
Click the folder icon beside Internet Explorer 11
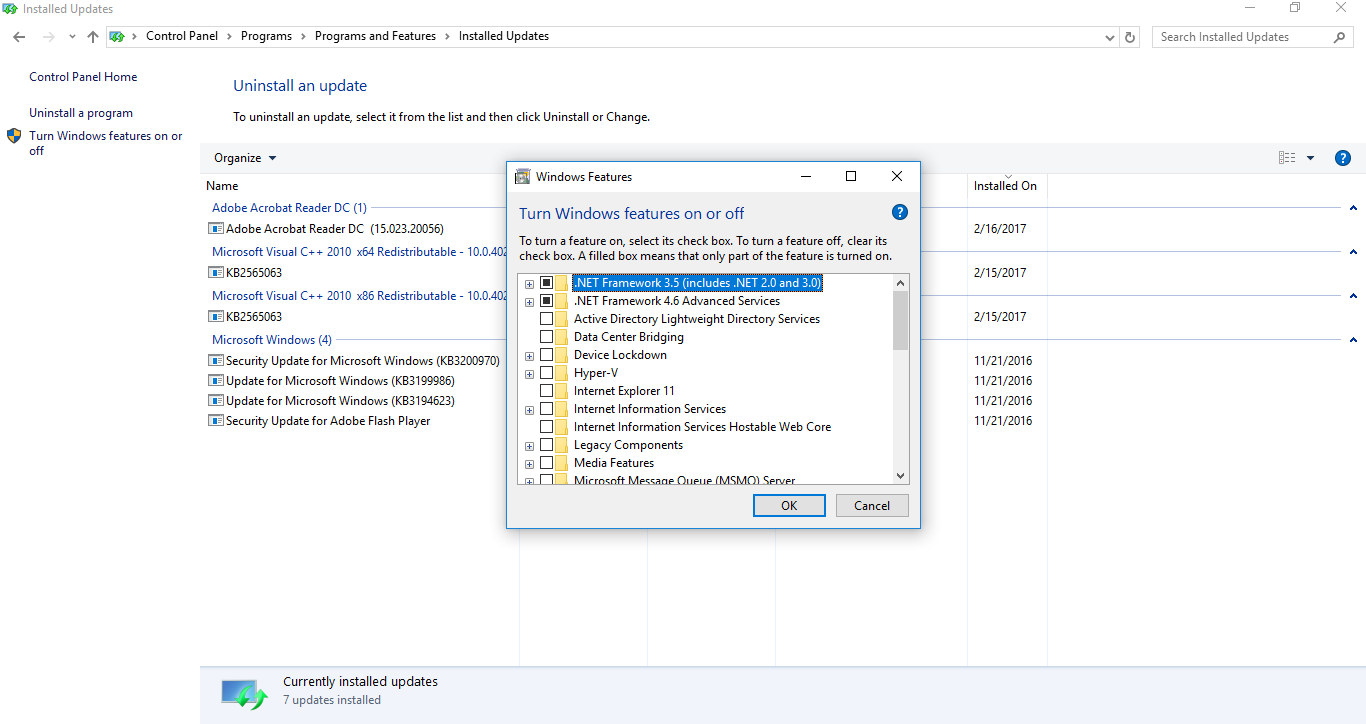coord(561,391)
